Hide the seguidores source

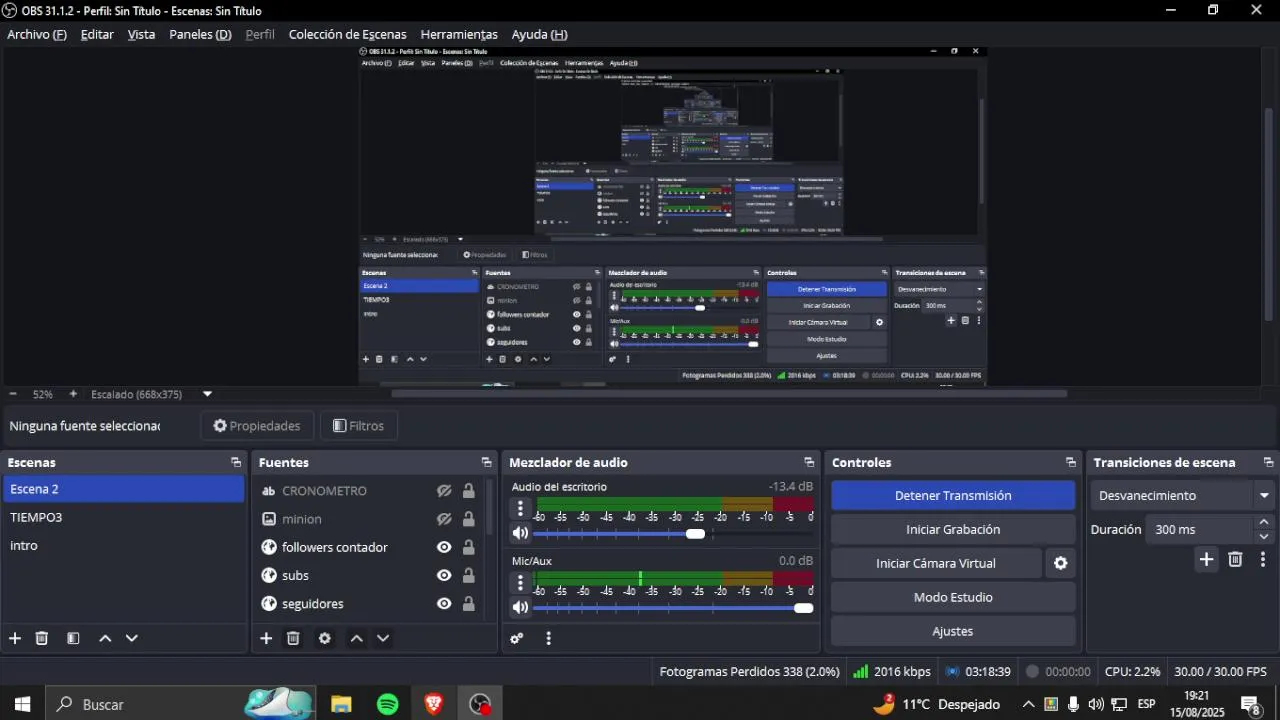point(445,604)
